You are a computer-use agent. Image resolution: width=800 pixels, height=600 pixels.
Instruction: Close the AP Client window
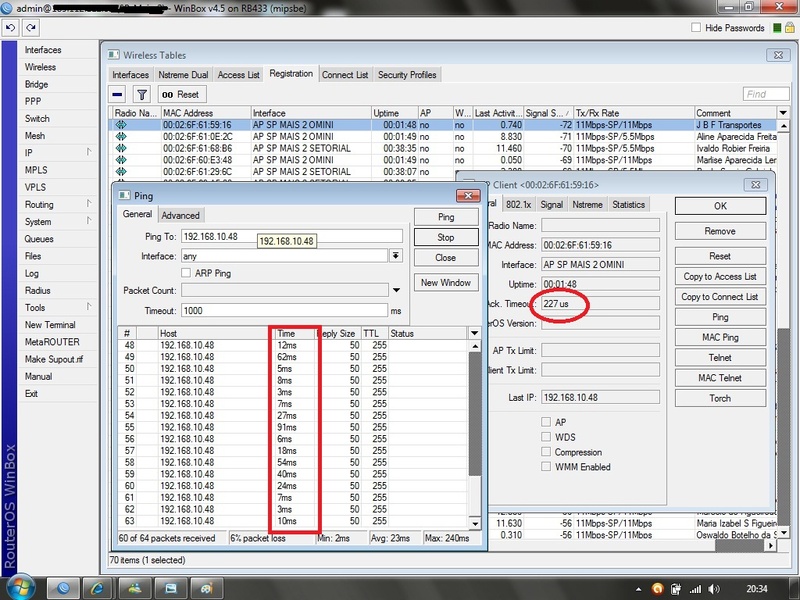(x=756, y=184)
